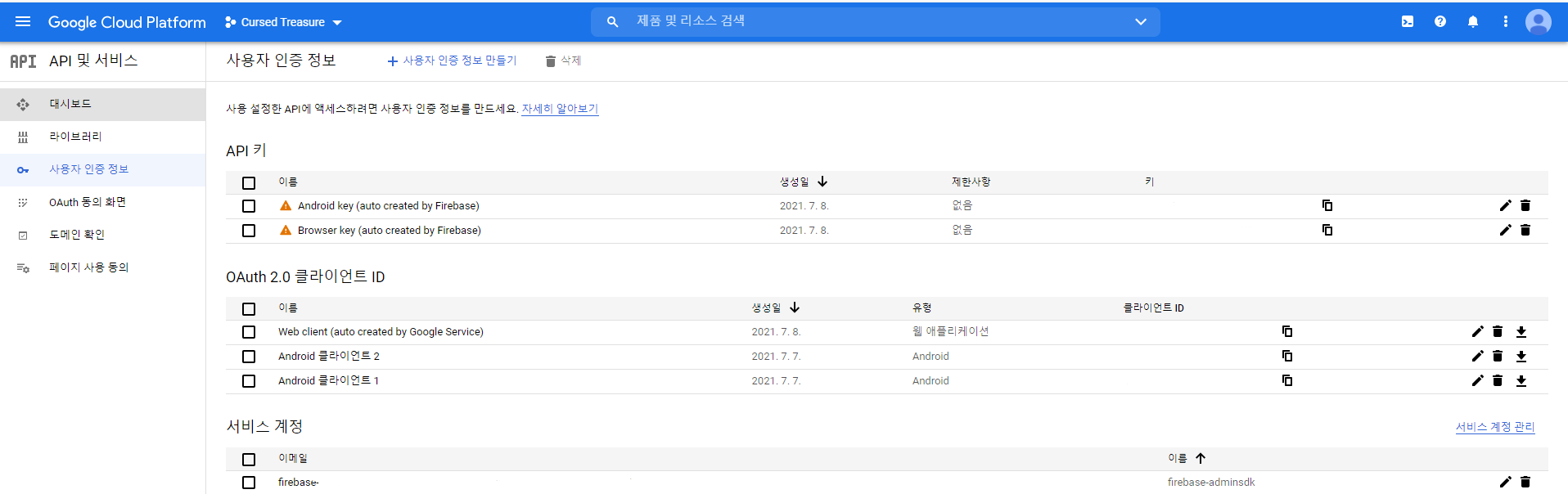Check the Android 클라이언트 2 checkbox
Screen dimensions: 1568x494
(249, 357)
